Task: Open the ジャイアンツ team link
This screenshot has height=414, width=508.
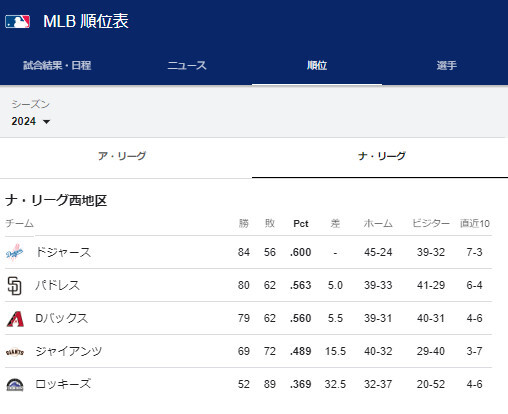Action: (69, 352)
